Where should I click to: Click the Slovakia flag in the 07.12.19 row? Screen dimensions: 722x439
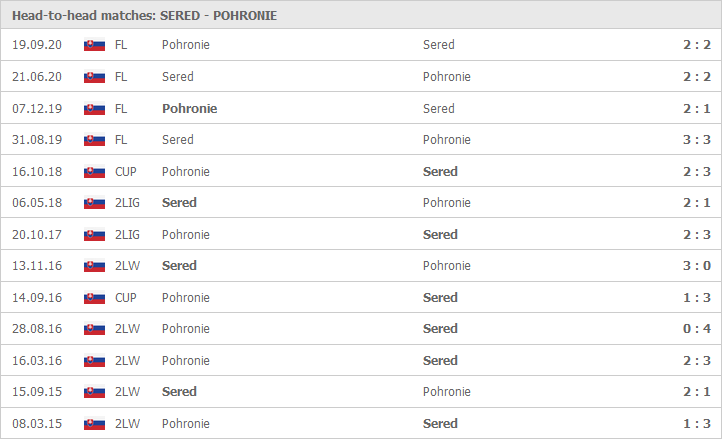94,109
